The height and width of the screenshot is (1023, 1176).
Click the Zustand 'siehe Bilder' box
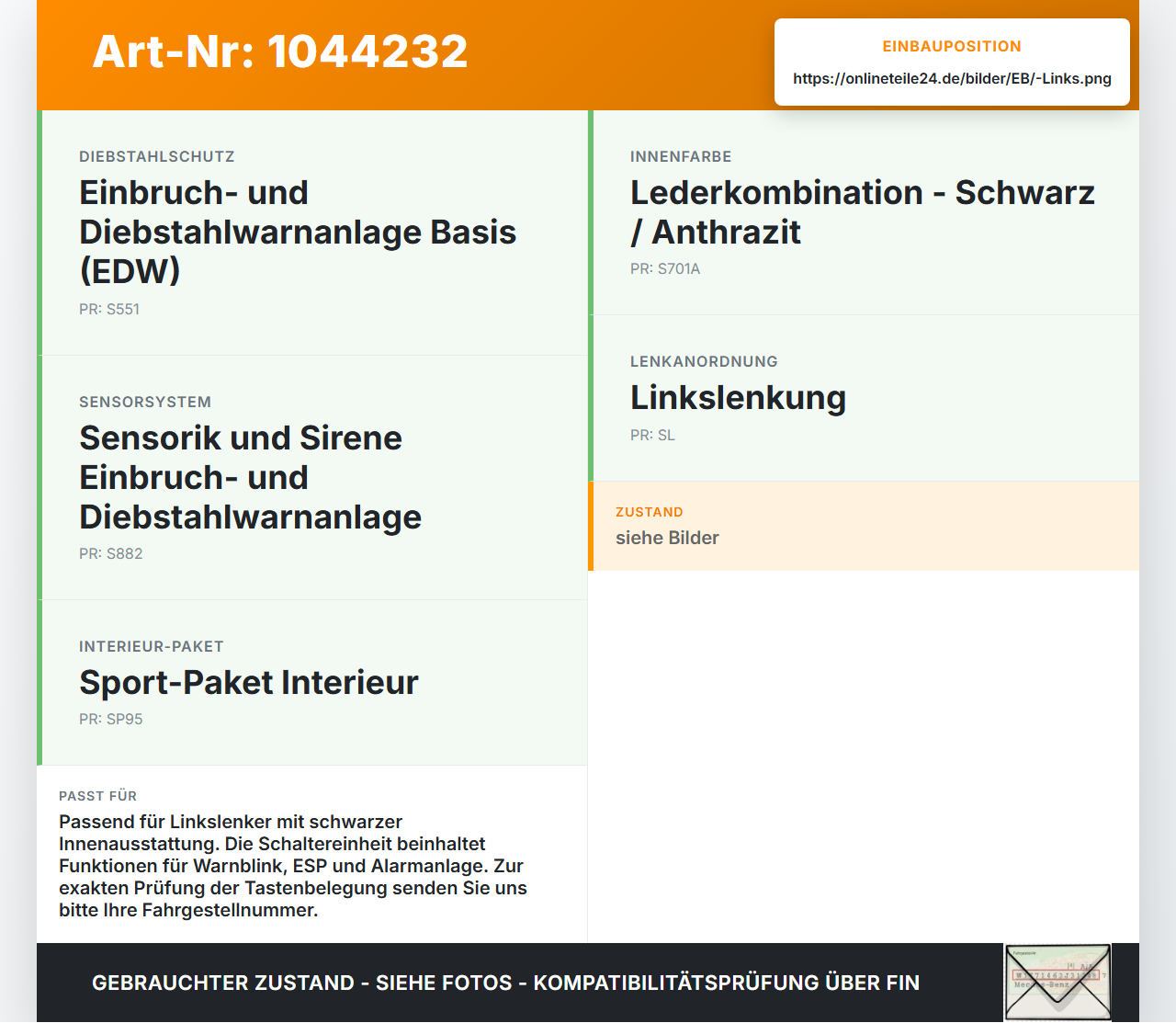click(x=864, y=526)
